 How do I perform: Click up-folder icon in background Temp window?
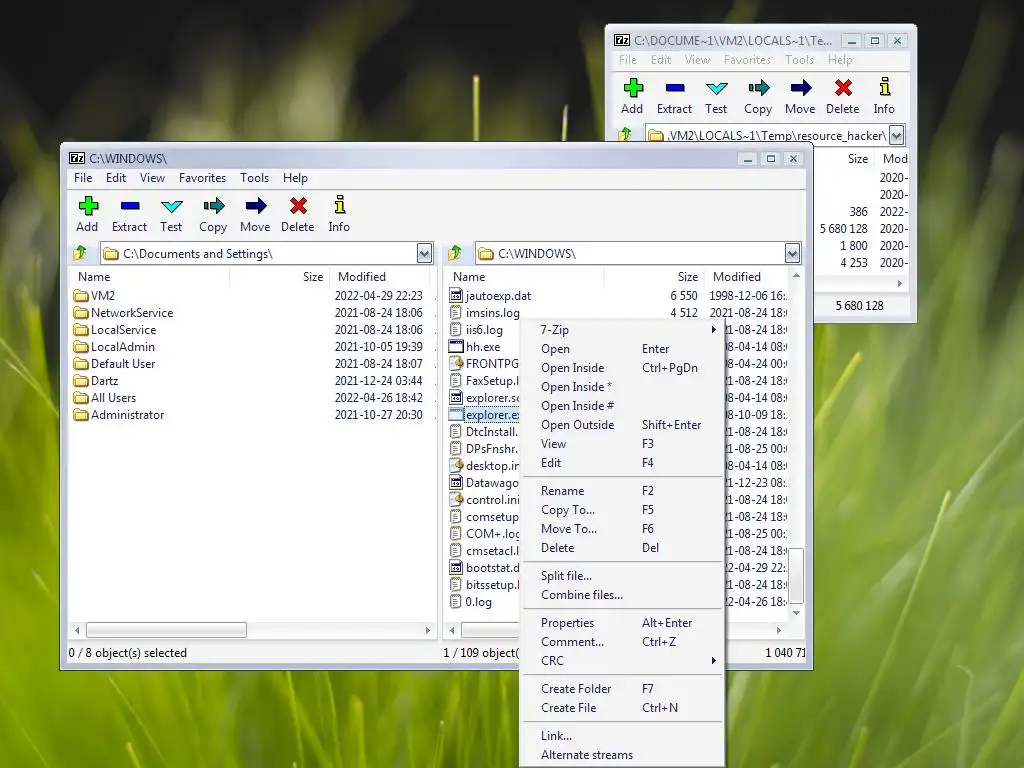(625, 134)
